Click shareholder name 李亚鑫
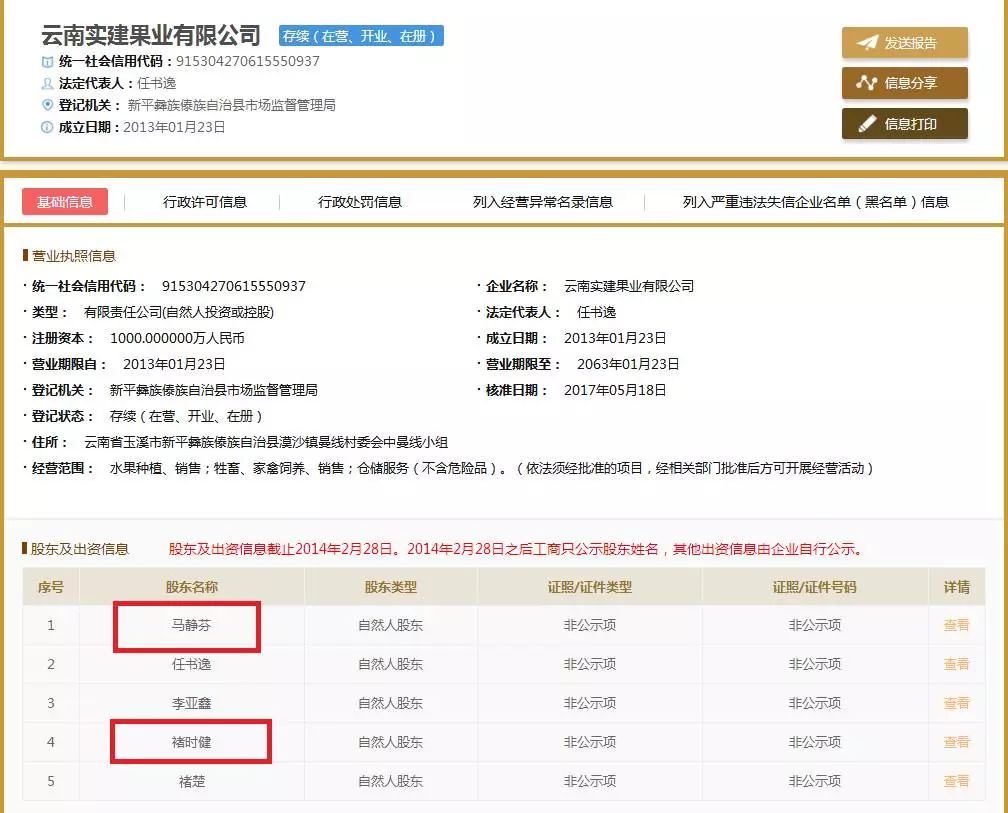 192,703
